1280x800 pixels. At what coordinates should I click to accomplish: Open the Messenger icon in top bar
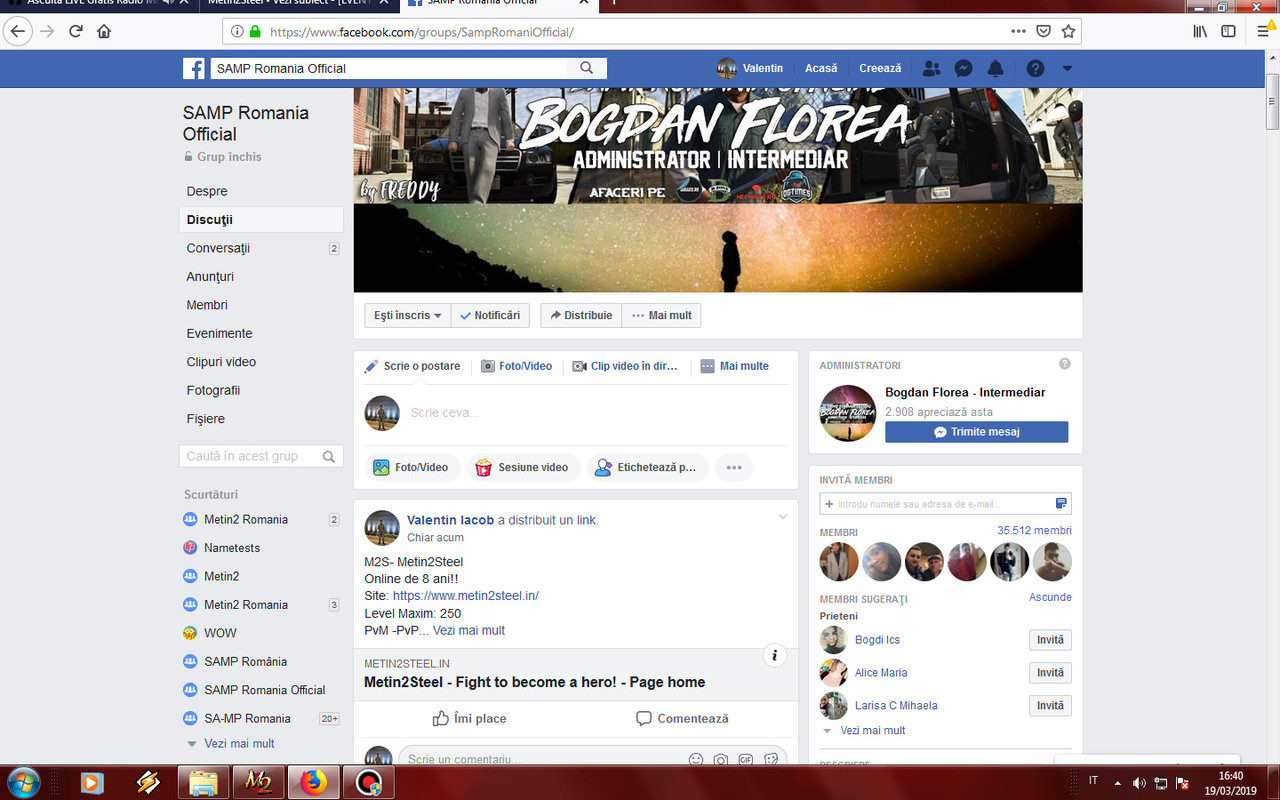pyautogui.click(x=963, y=68)
